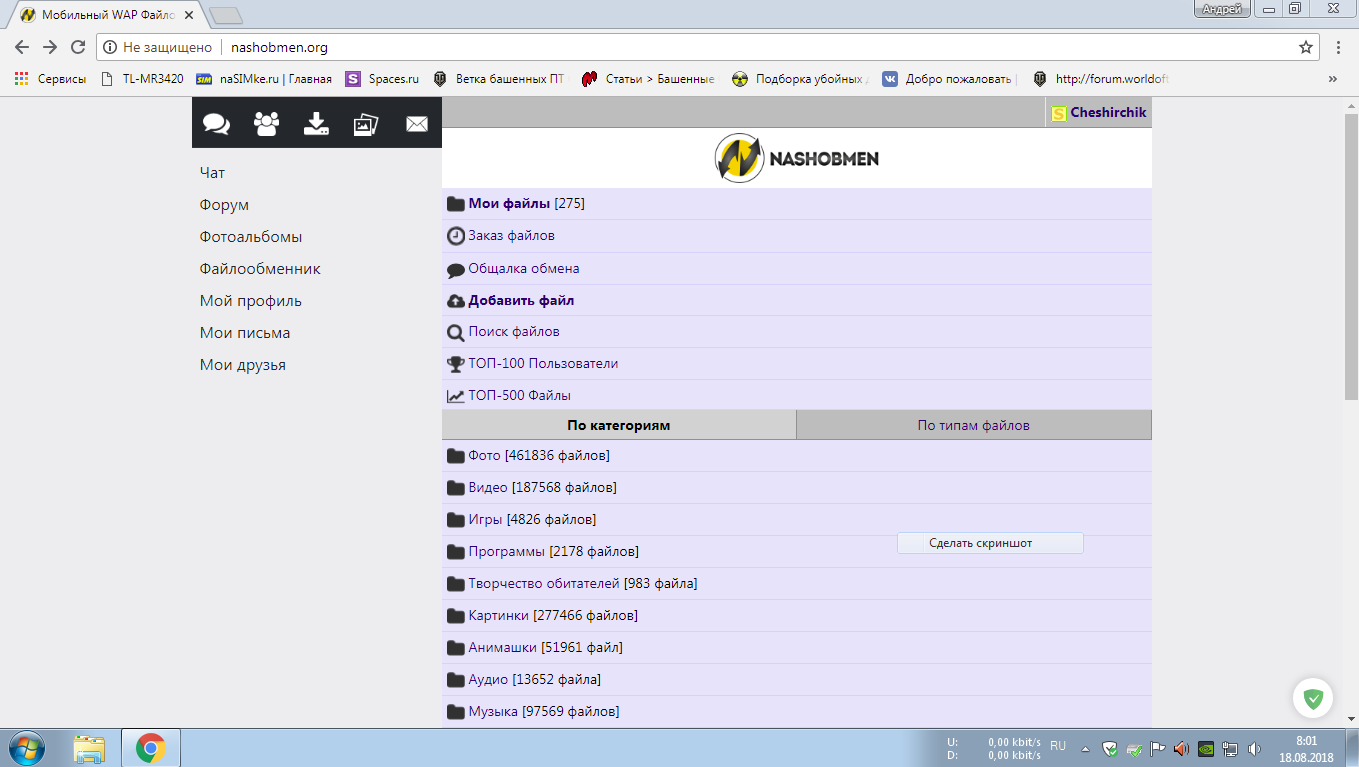This screenshot has height=767, width=1359.
Task: Show hidden system tray icons arrow
Action: (1085, 748)
